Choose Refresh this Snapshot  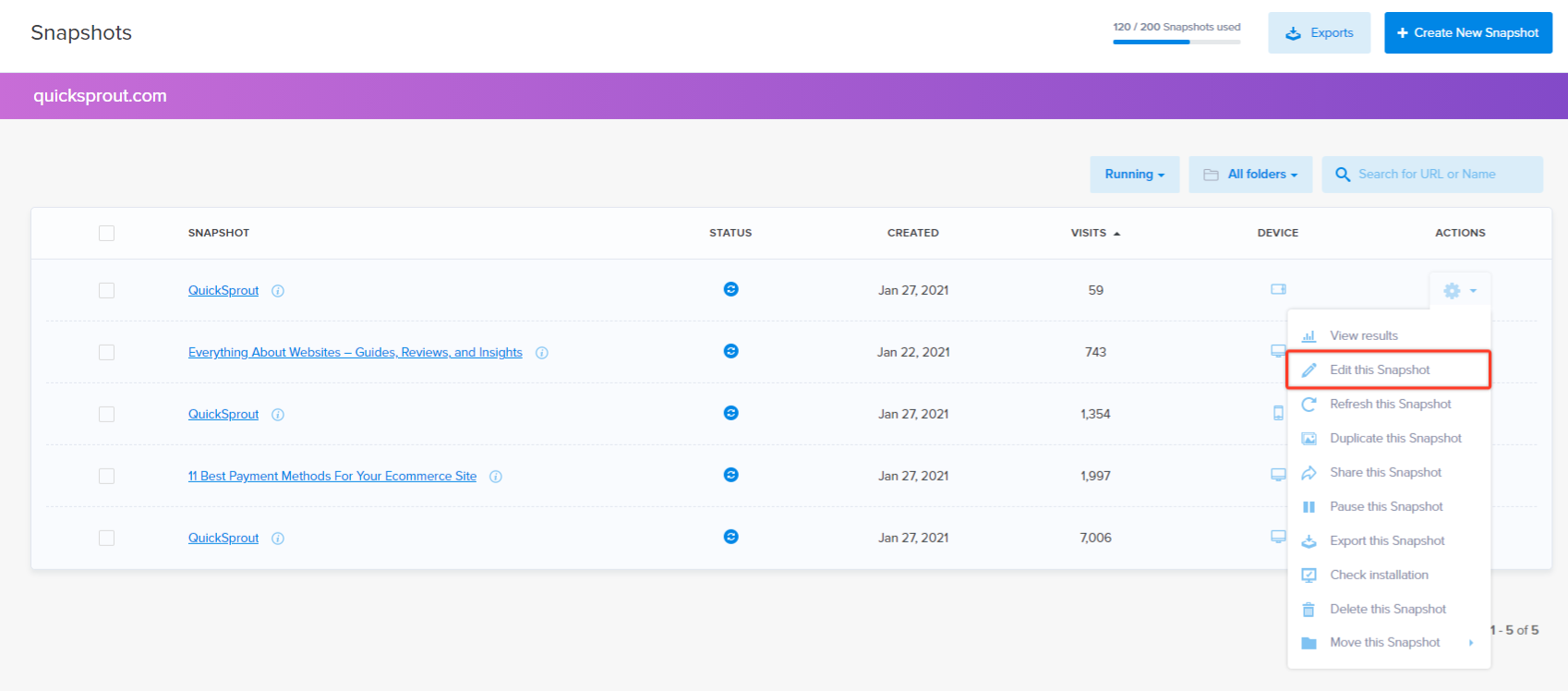point(1389,405)
